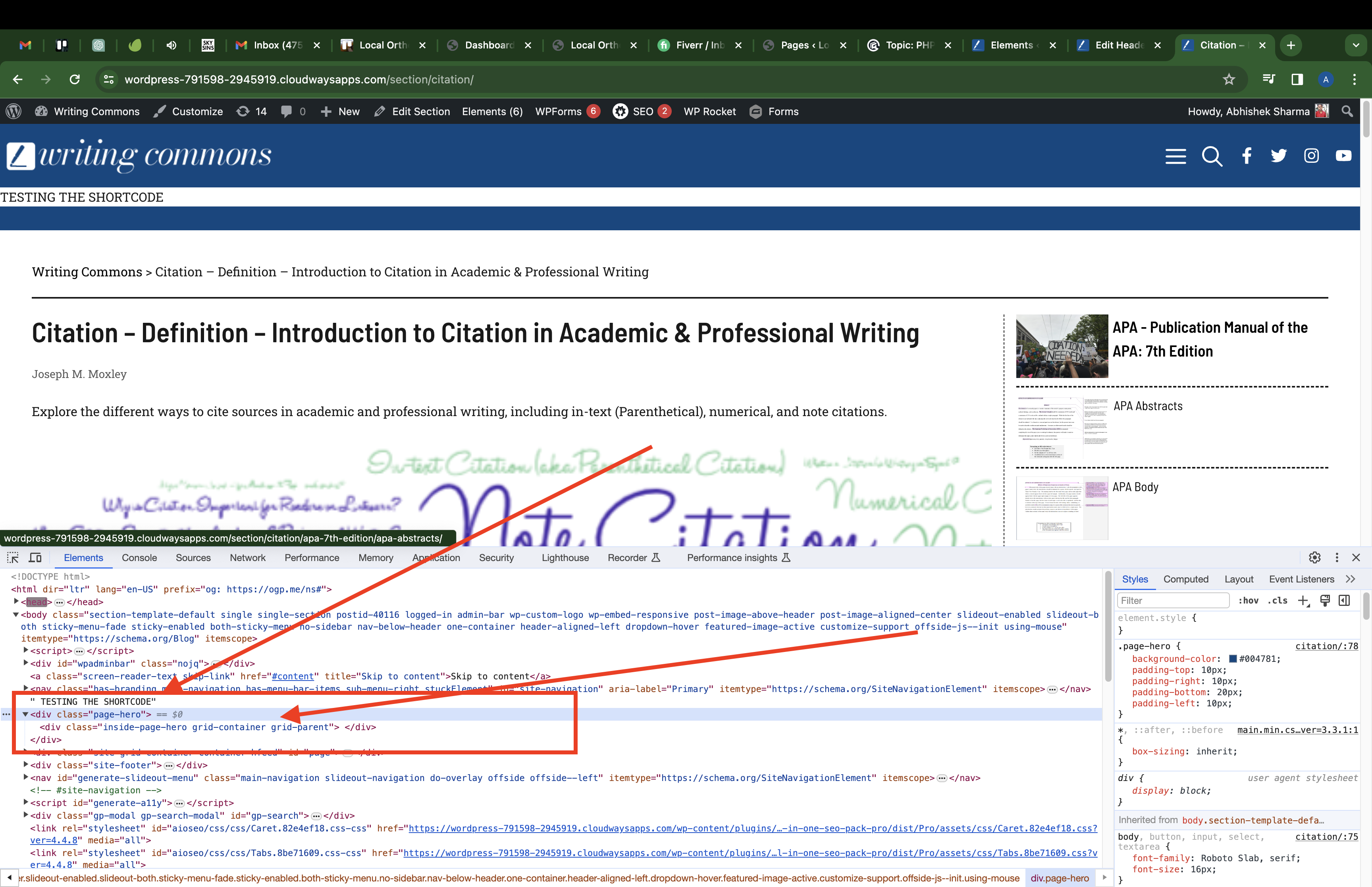This screenshot has width=1372, height=887.
Task: Open DevTools more options menu
Action: click(x=1337, y=557)
